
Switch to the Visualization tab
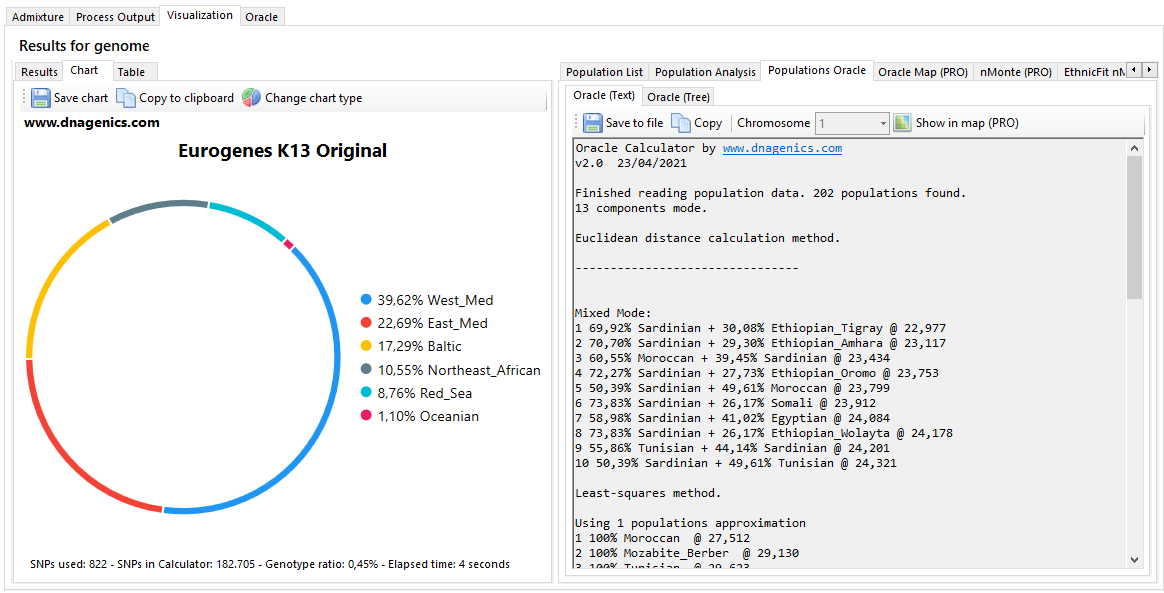click(x=198, y=16)
